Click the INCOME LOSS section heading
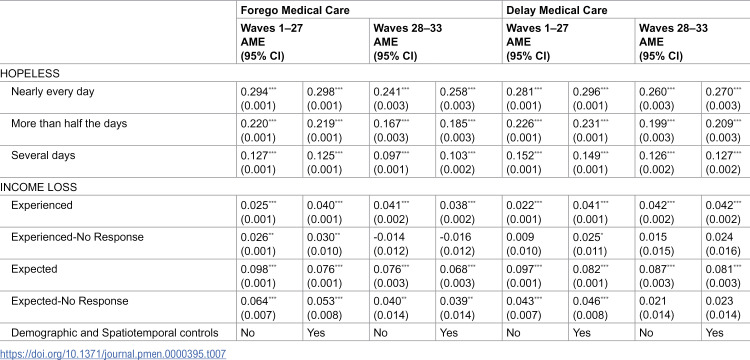 tap(38, 187)
